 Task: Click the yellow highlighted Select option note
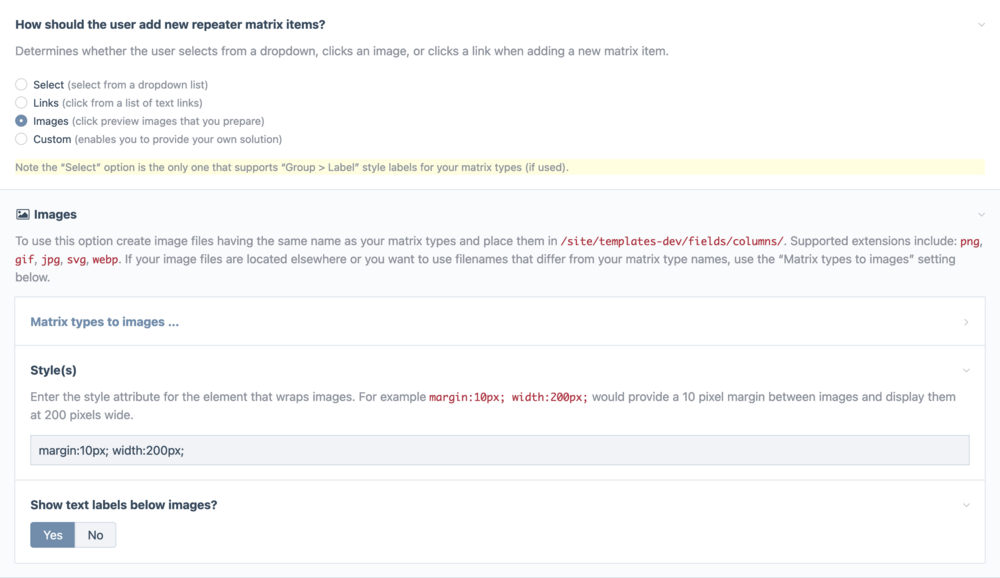292,167
